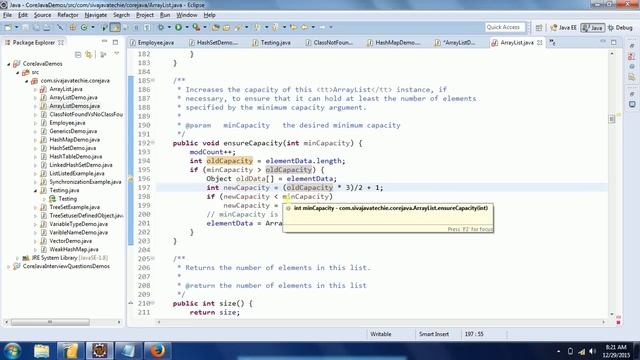Toggle Link with Editor in Package Explorer
Image resolution: width=640 pixels, height=360 pixels.
tap(89, 54)
